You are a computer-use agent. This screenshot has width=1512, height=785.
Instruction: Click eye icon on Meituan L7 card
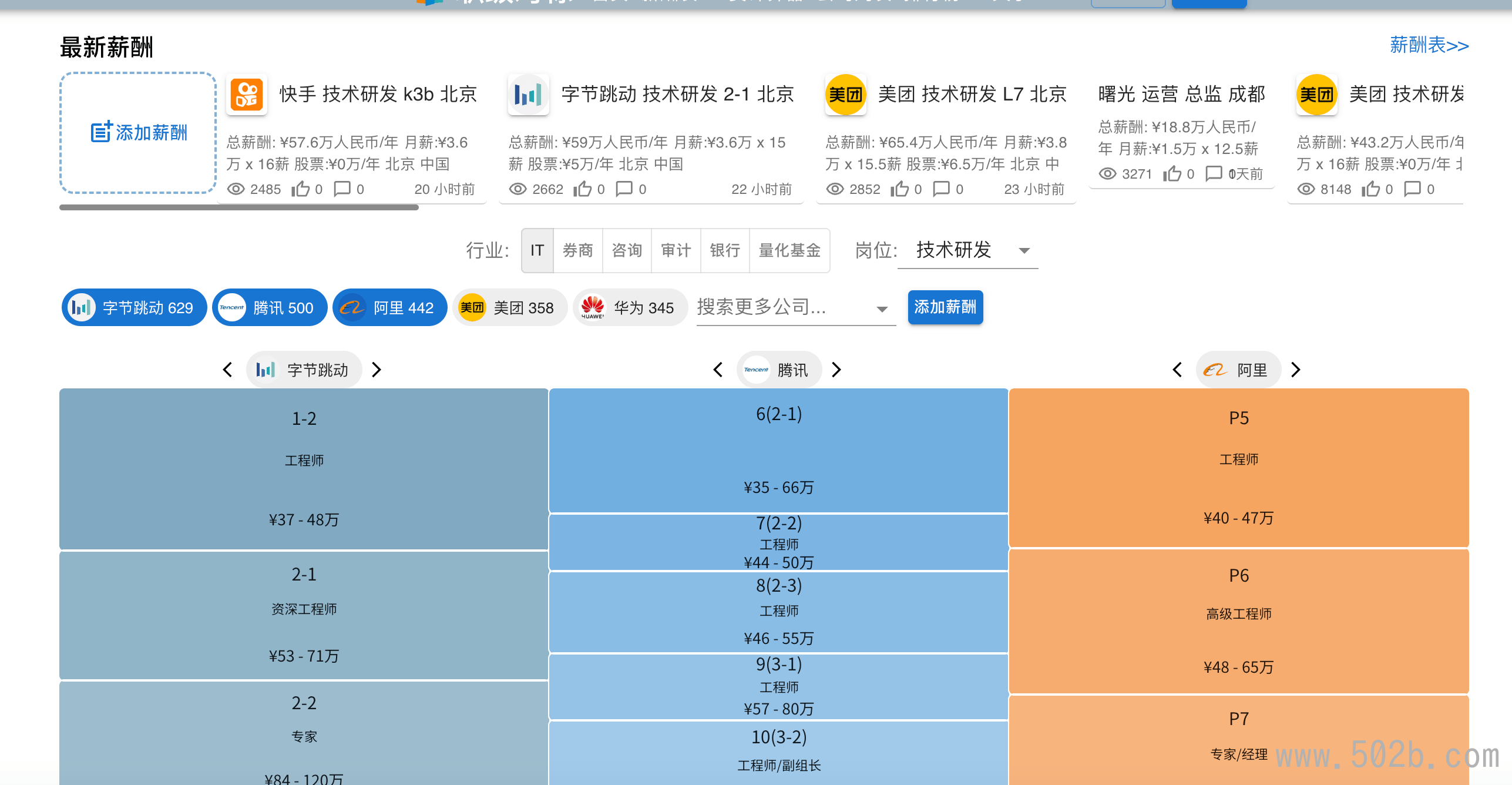click(835, 189)
